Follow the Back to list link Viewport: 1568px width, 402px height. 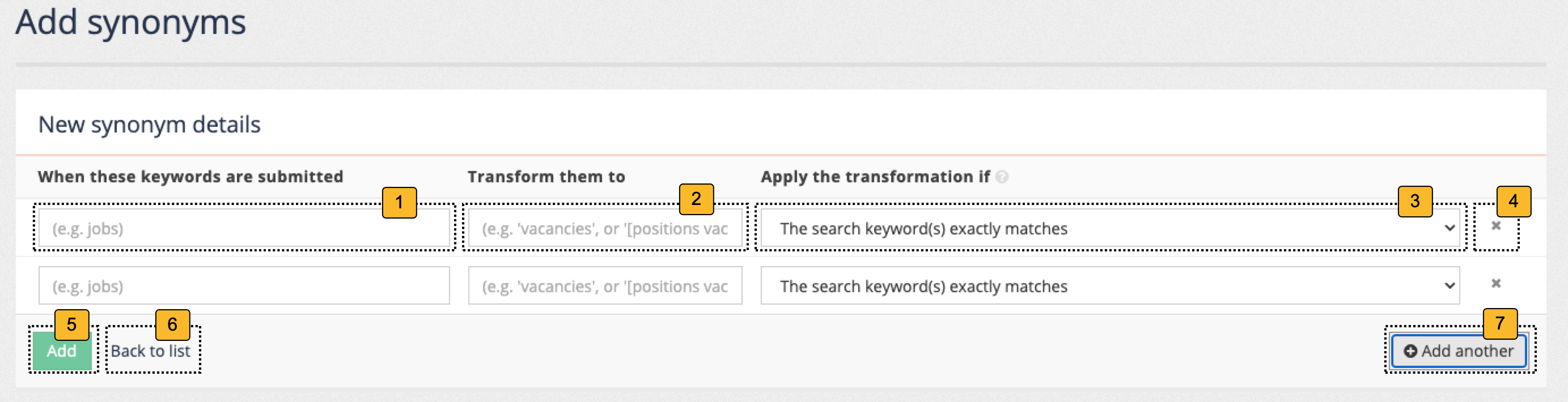[x=151, y=351]
